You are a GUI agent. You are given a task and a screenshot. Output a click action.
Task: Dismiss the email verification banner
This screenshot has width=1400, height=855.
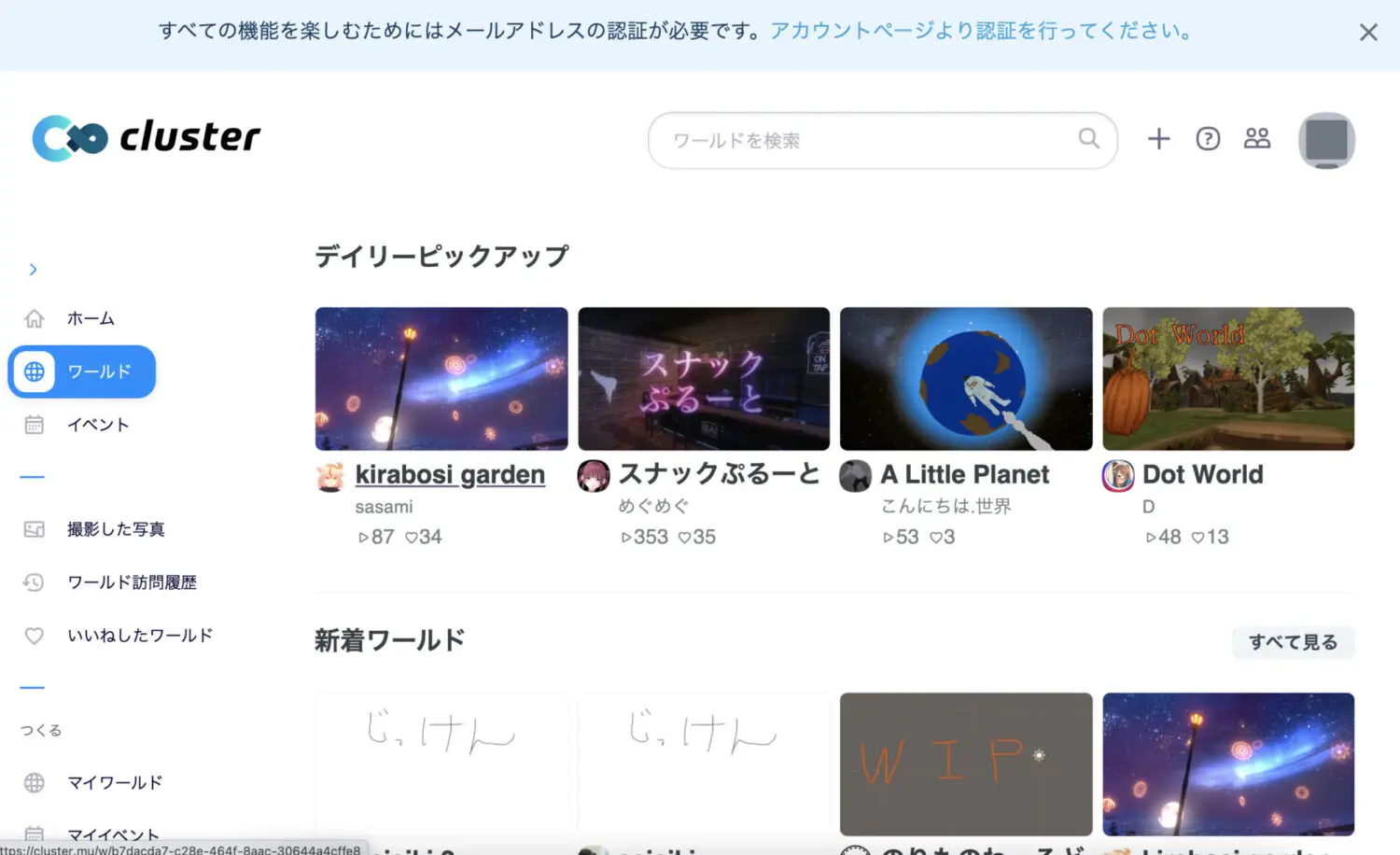coord(1368,33)
